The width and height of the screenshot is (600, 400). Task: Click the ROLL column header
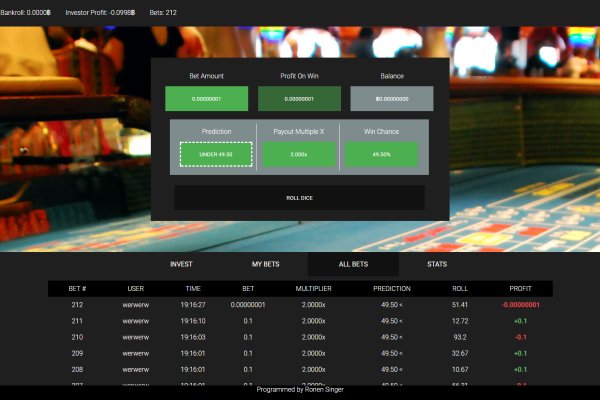(x=460, y=289)
